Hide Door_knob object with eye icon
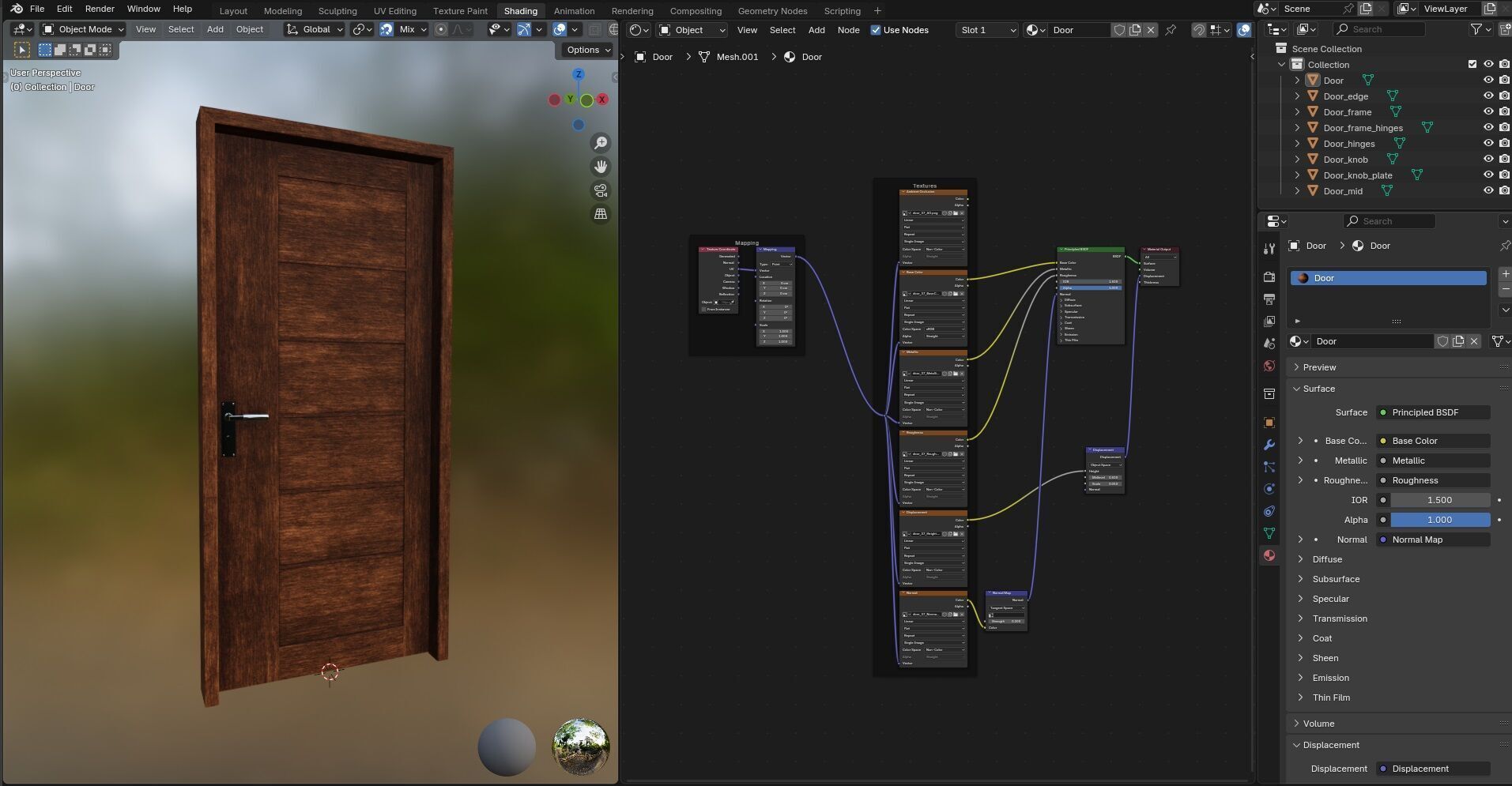The image size is (1512, 786). click(x=1488, y=160)
